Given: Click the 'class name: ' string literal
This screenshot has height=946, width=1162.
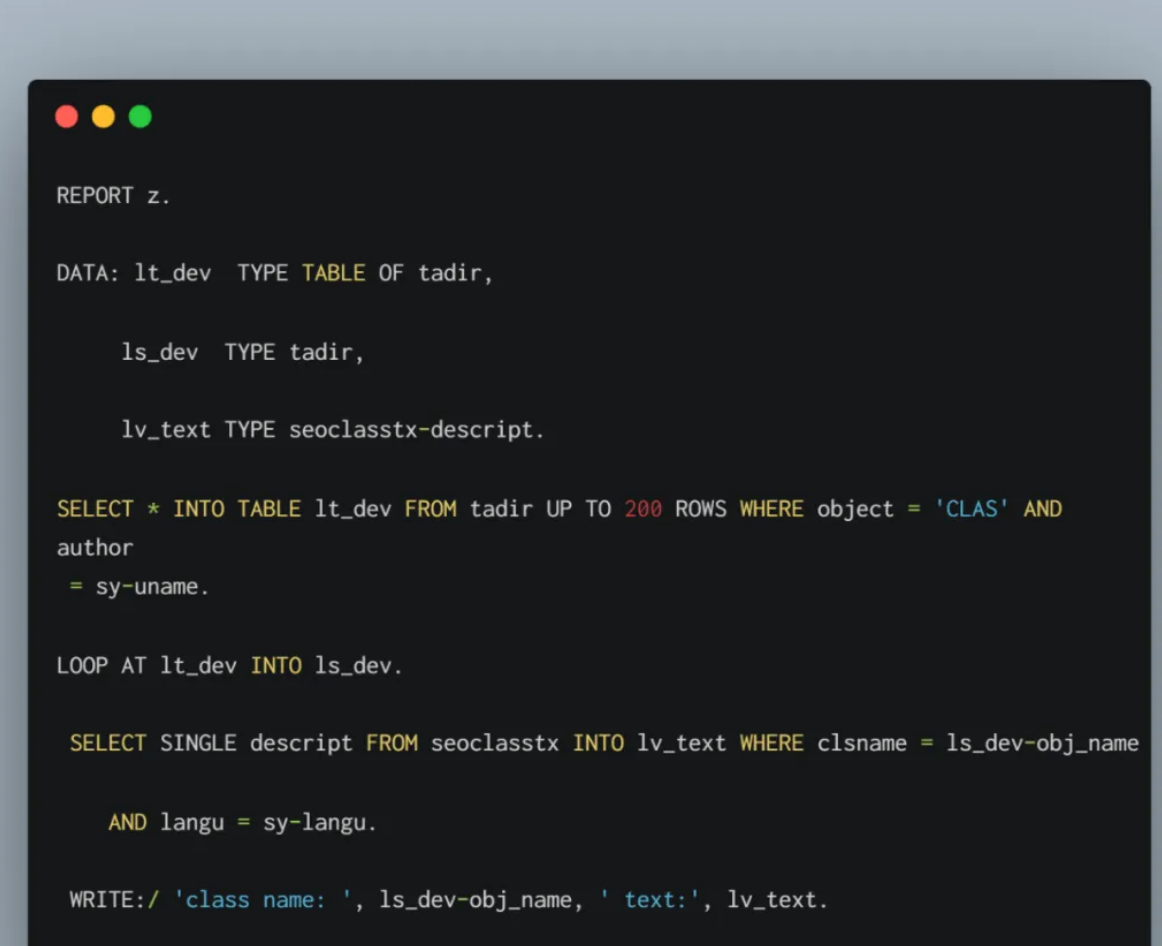Looking at the screenshot, I should (264, 900).
